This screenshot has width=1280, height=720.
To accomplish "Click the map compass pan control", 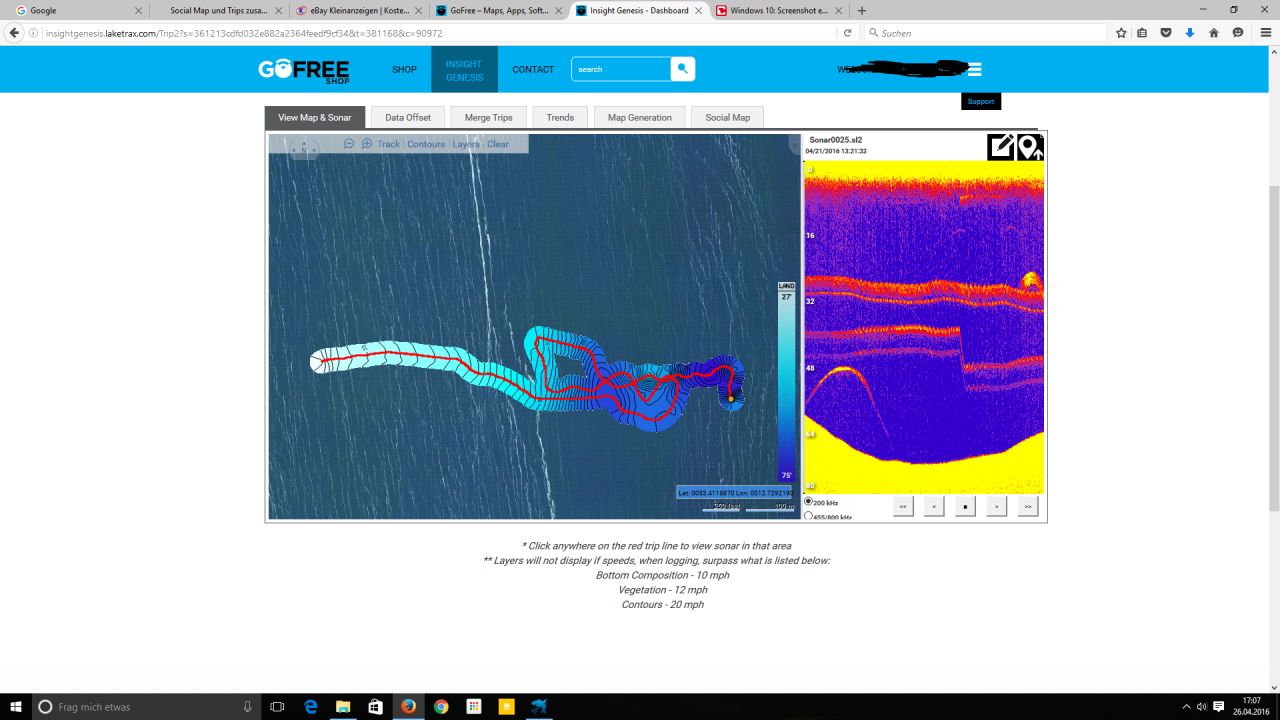I will coord(303,150).
